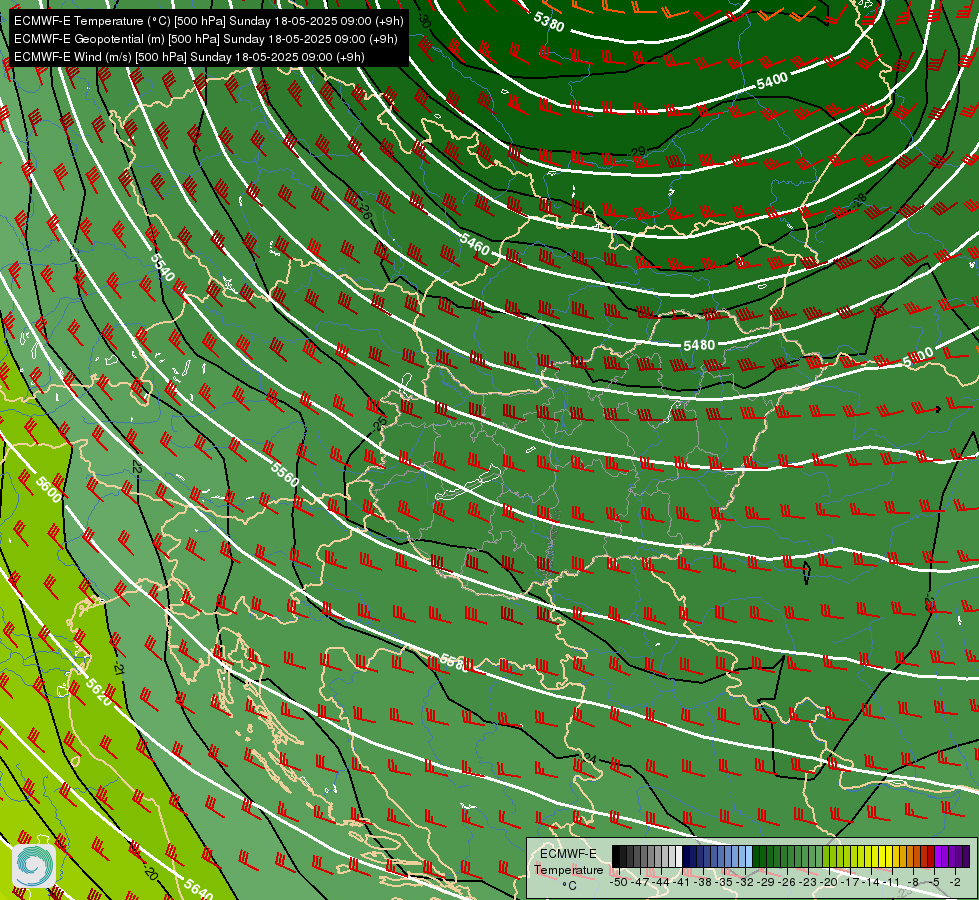Click the ECMWF-E Temperature °C legend title
Screen dimensions: 979x900
pos(568,869)
